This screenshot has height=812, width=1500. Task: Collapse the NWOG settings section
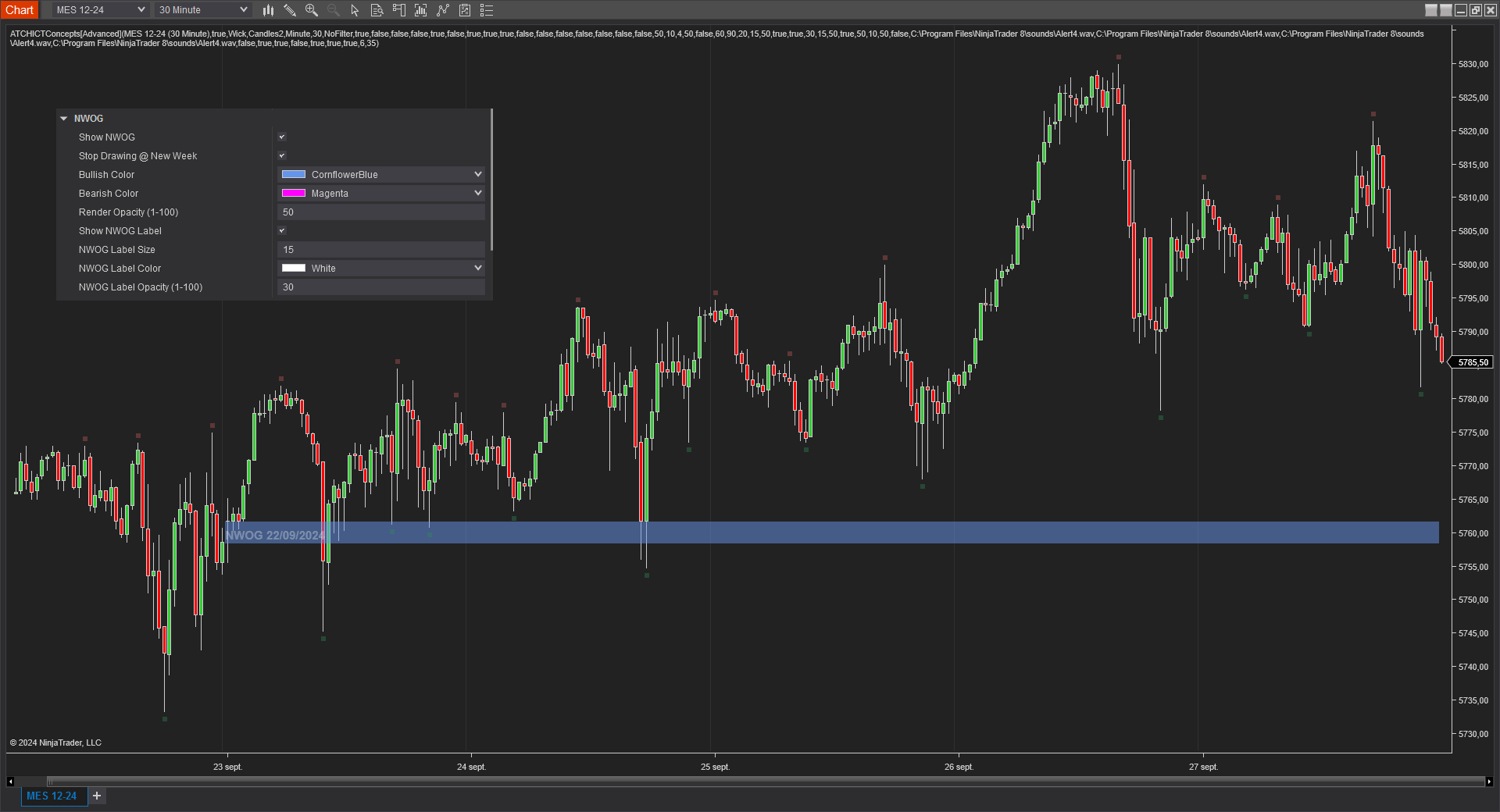[64, 119]
